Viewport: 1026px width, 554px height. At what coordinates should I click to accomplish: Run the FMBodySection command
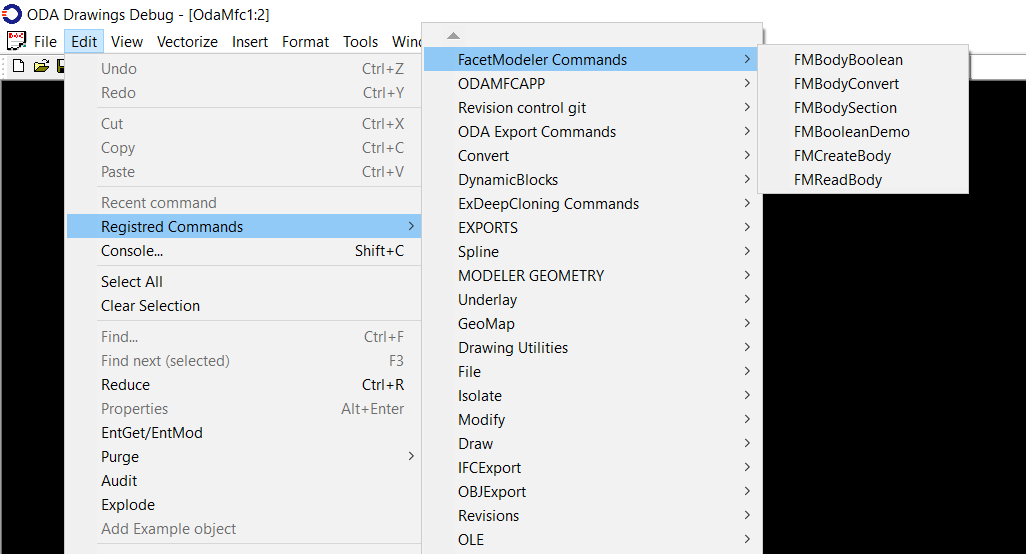(863, 108)
